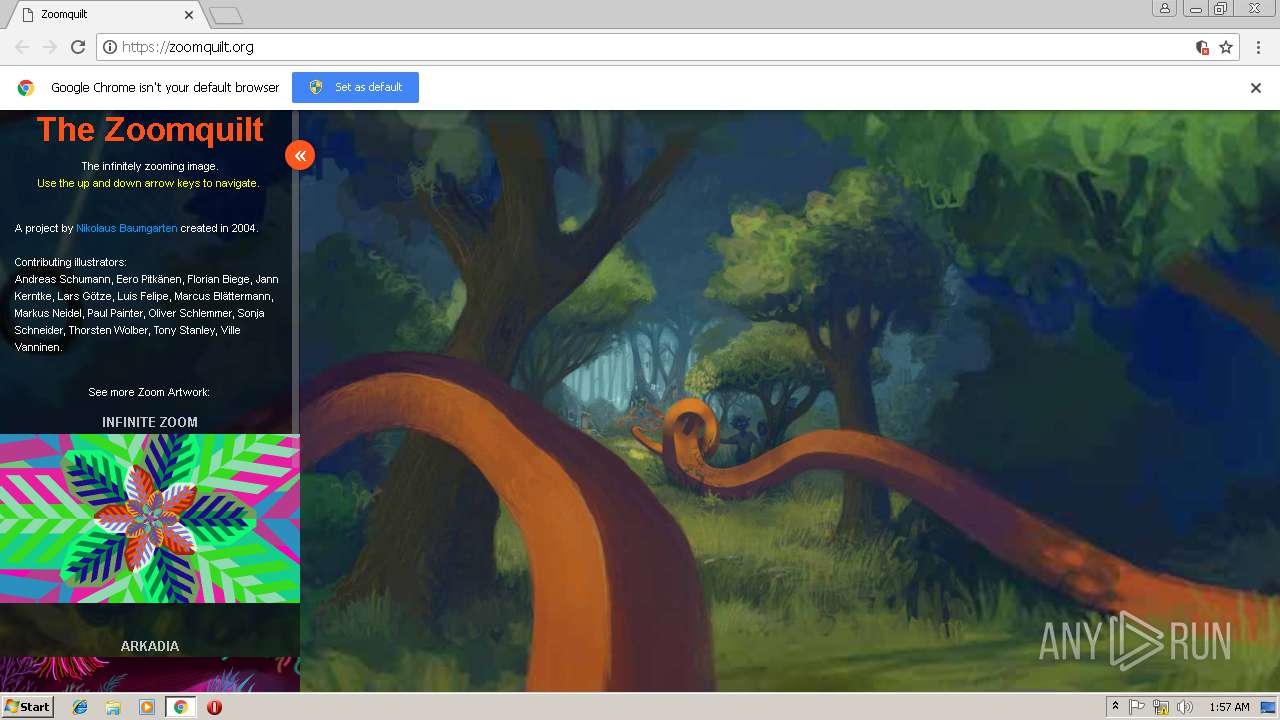Click the contributing illustrators text
Viewport: 1280px width, 720px height.
point(146,305)
